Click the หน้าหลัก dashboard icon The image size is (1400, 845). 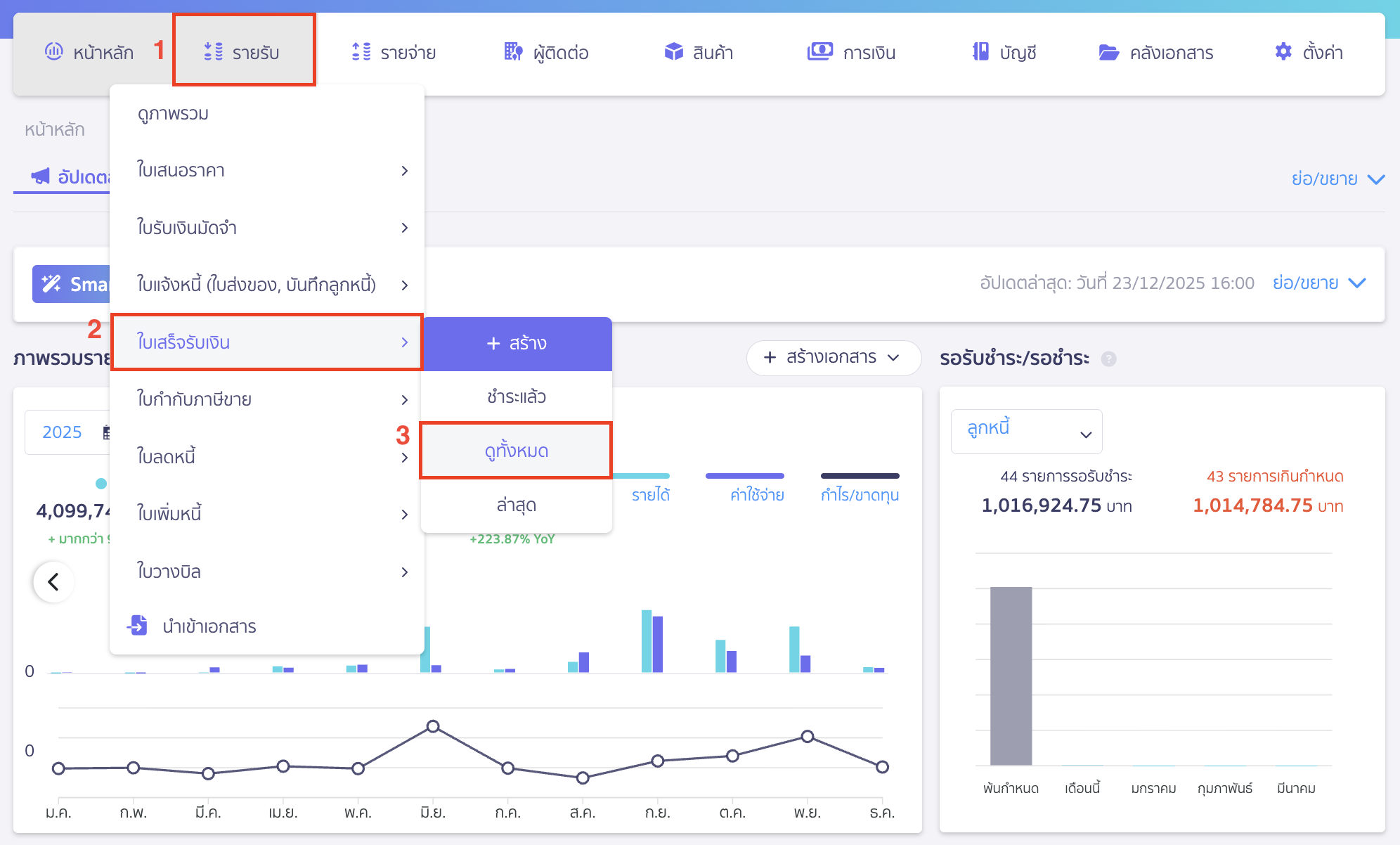click(x=54, y=51)
